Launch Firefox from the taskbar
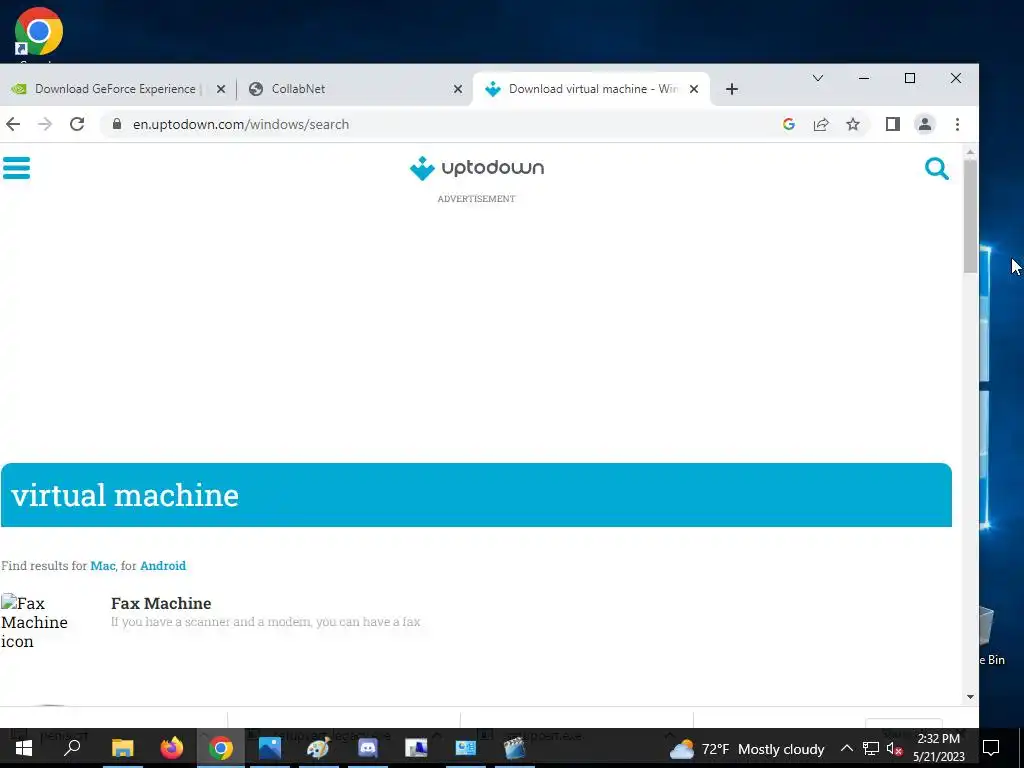The width and height of the screenshot is (1024, 768). (172, 748)
